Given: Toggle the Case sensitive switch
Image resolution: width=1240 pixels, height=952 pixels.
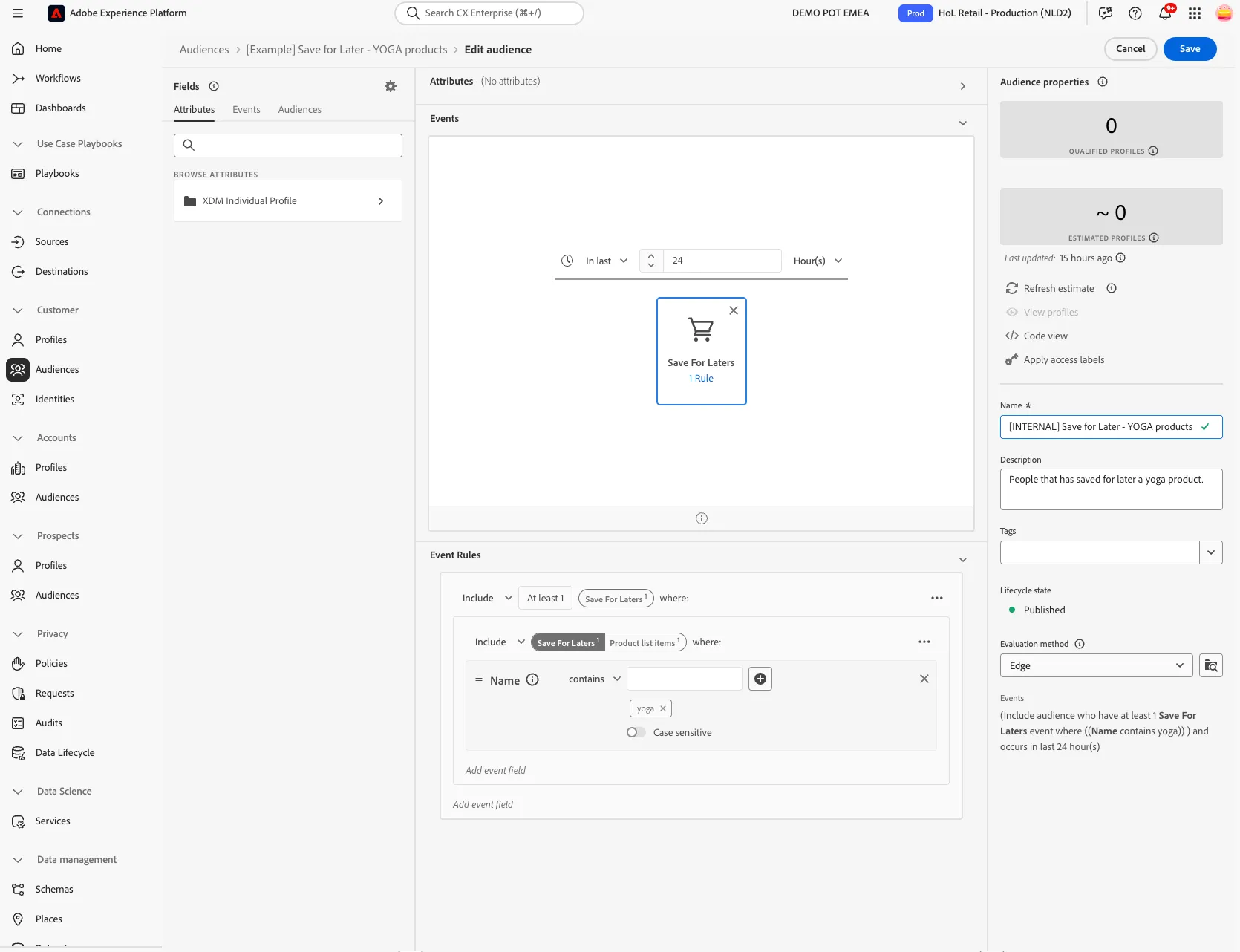Looking at the screenshot, I should click(636, 732).
